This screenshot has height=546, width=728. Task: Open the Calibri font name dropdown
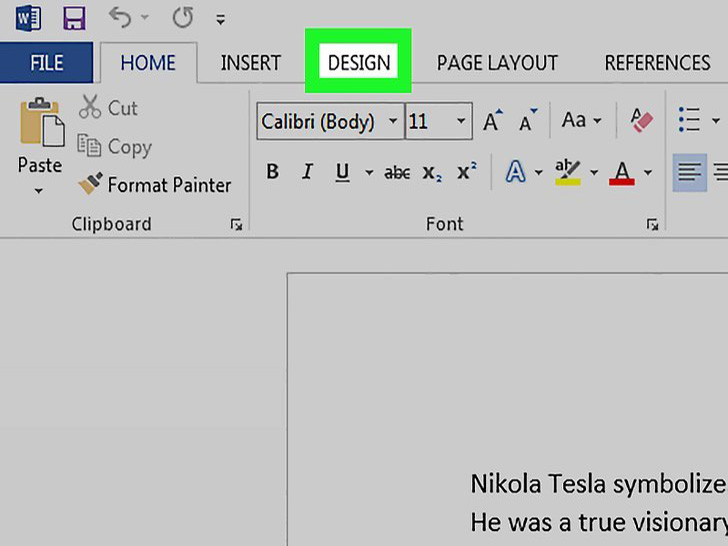click(393, 121)
